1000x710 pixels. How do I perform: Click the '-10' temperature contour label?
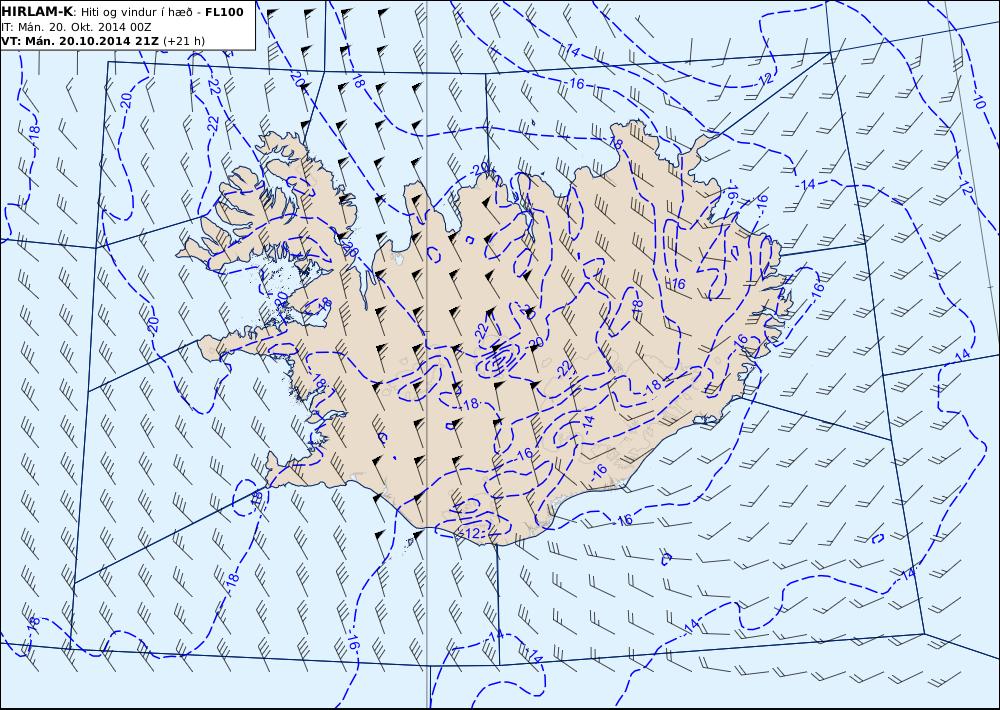[x=981, y=101]
